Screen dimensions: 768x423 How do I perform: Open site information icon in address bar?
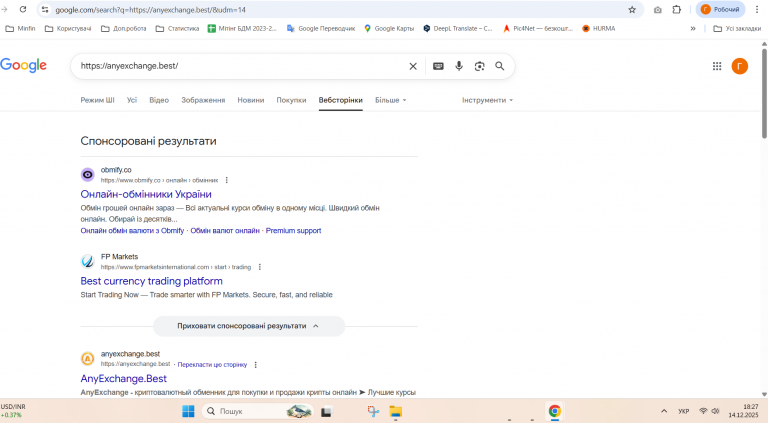tap(45, 9)
